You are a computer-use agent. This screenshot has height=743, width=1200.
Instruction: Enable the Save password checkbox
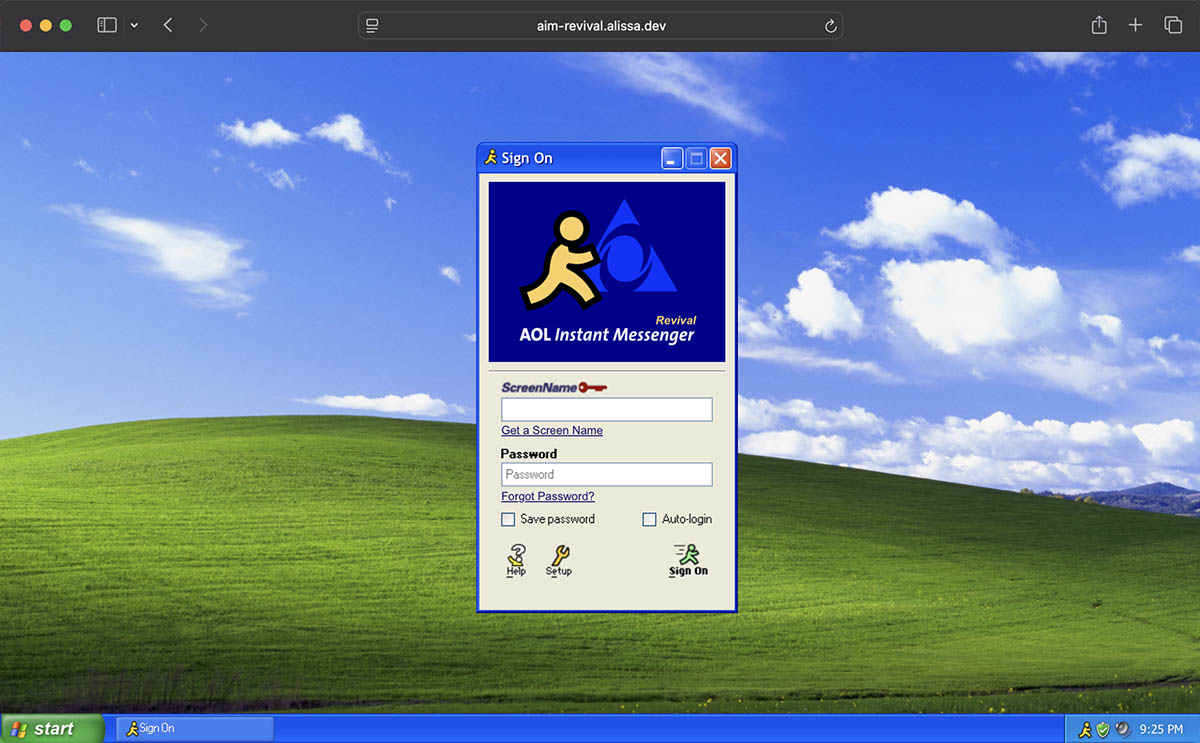(508, 519)
